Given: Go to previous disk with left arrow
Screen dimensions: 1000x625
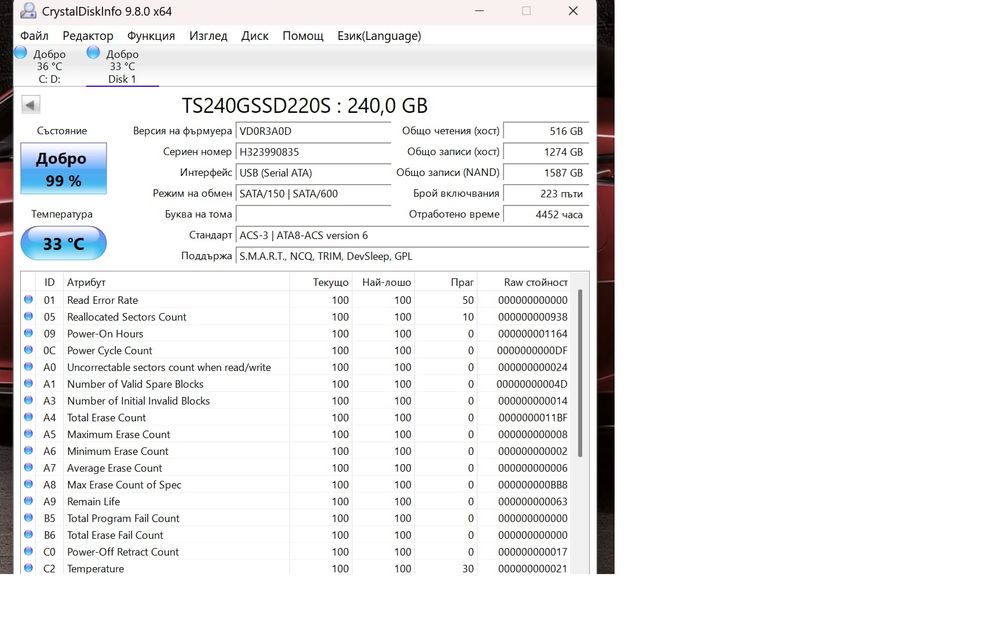Looking at the screenshot, I should tap(31, 105).
